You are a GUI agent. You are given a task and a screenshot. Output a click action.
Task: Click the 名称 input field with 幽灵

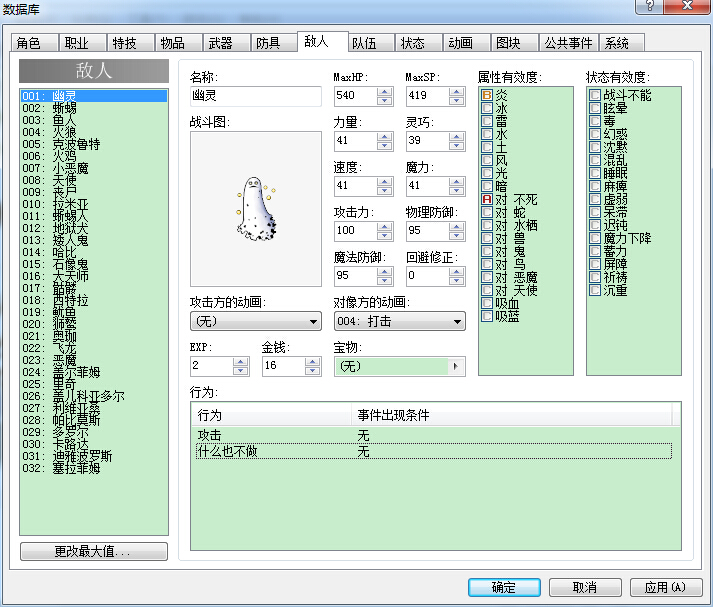click(256, 96)
